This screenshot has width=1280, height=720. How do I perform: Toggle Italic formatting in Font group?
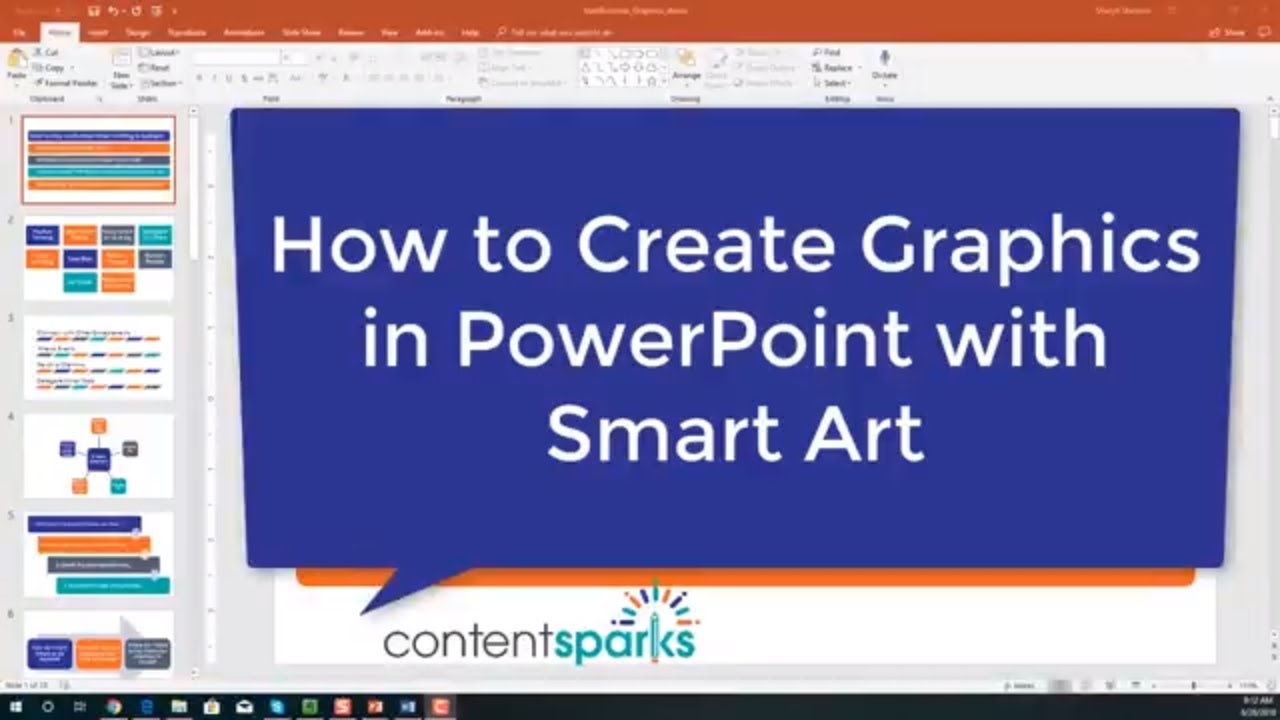tap(213, 78)
